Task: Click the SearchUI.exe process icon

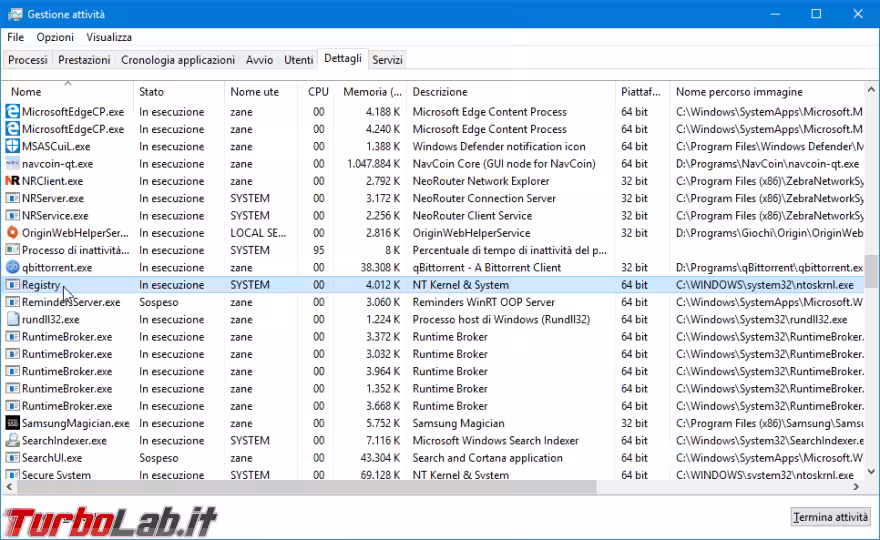Action: point(12,457)
